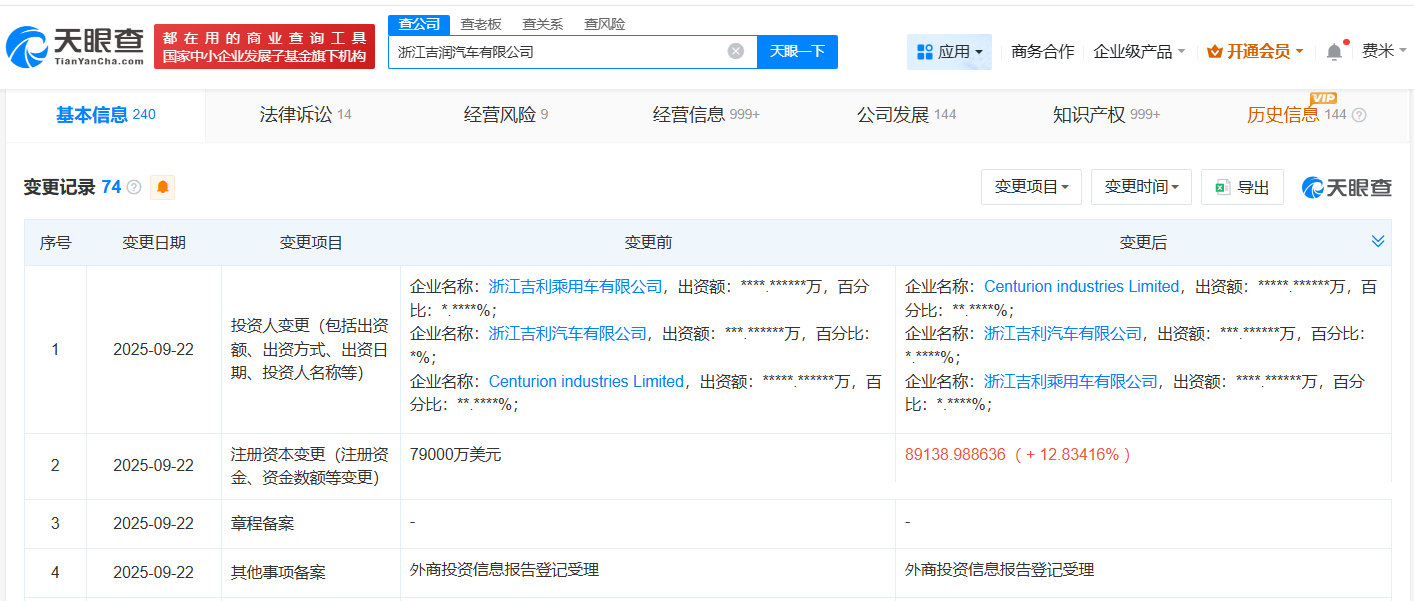The height and width of the screenshot is (601, 1414).
Task: Click the 变更记录 section heading
Action: [x=59, y=187]
